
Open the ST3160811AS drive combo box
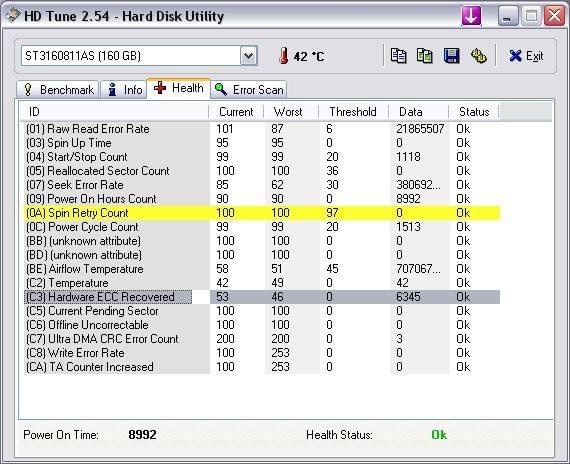[139, 56]
